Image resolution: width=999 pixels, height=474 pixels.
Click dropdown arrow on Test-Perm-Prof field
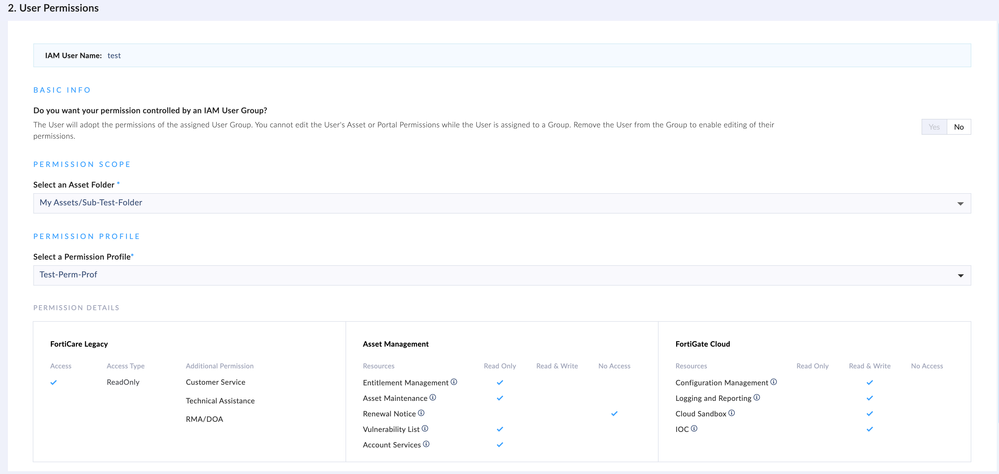961,276
